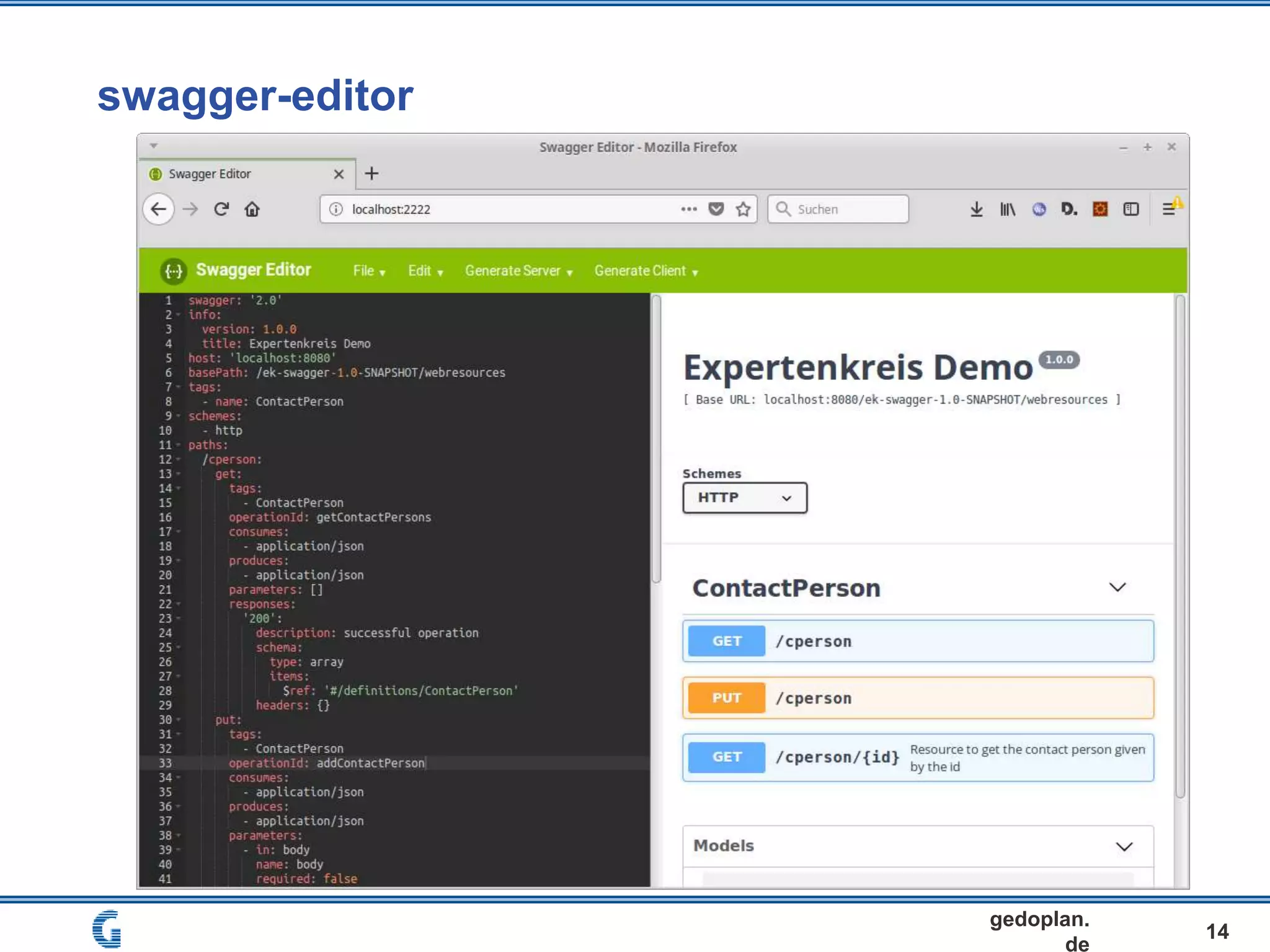Viewport: 1270px width, 952px height.
Task: Click the orange square extension icon
Action: (1100, 209)
